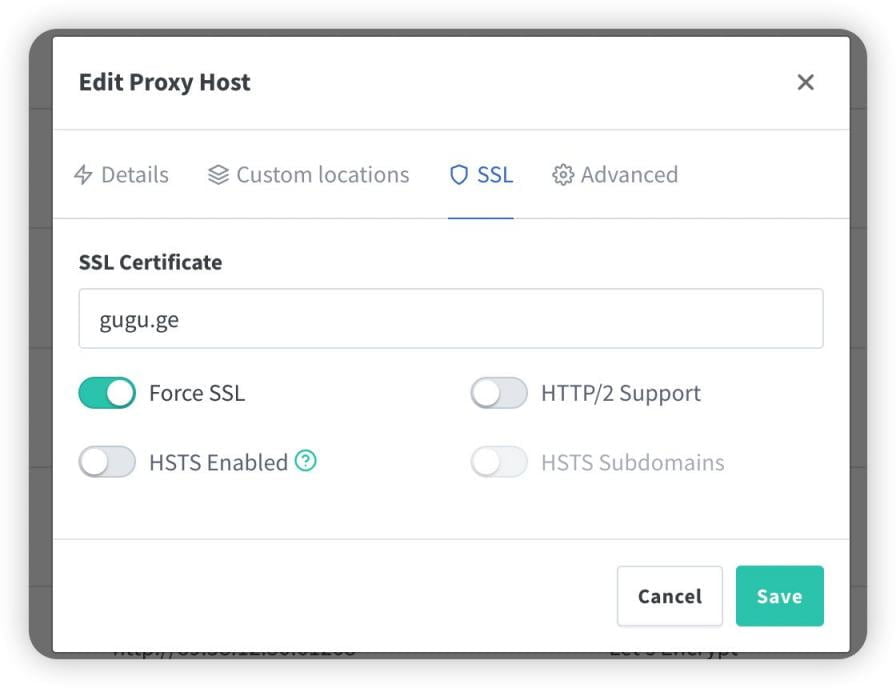Open the HSTS help question mark icon
Screen dimensions: 896x688
coord(306,461)
